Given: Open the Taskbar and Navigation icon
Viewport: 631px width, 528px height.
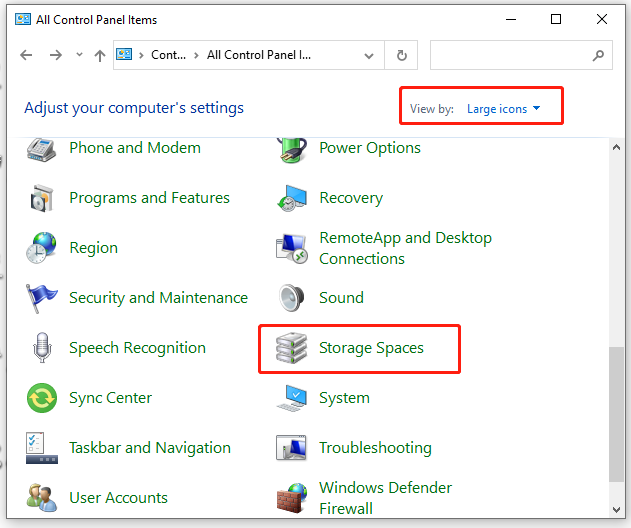Looking at the screenshot, I should coord(42,448).
